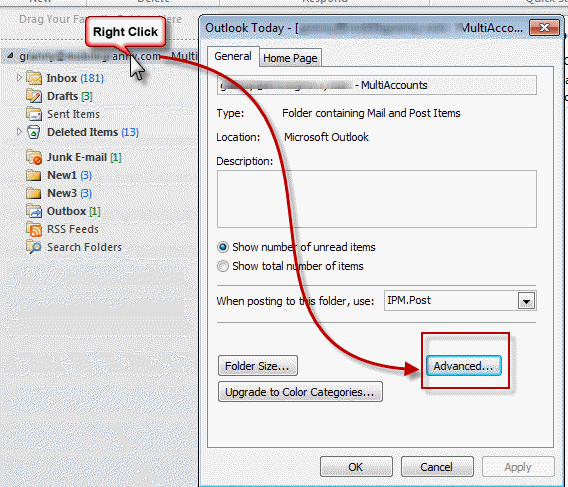Click the Inbox folder icon
The image size is (568, 487).
[x=34, y=78]
